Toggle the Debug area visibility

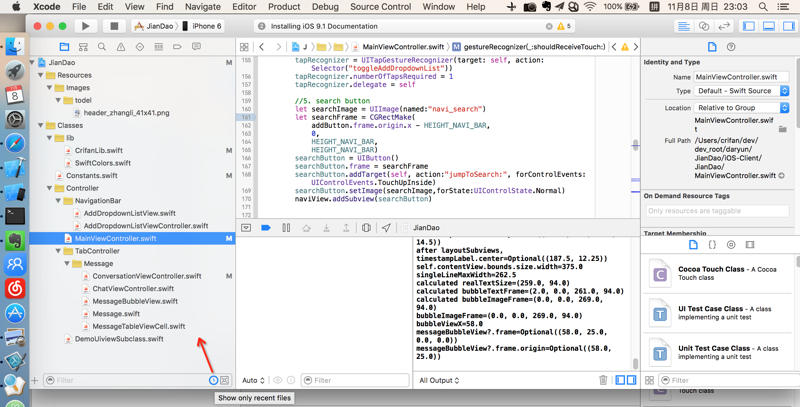[x=769, y=26]
